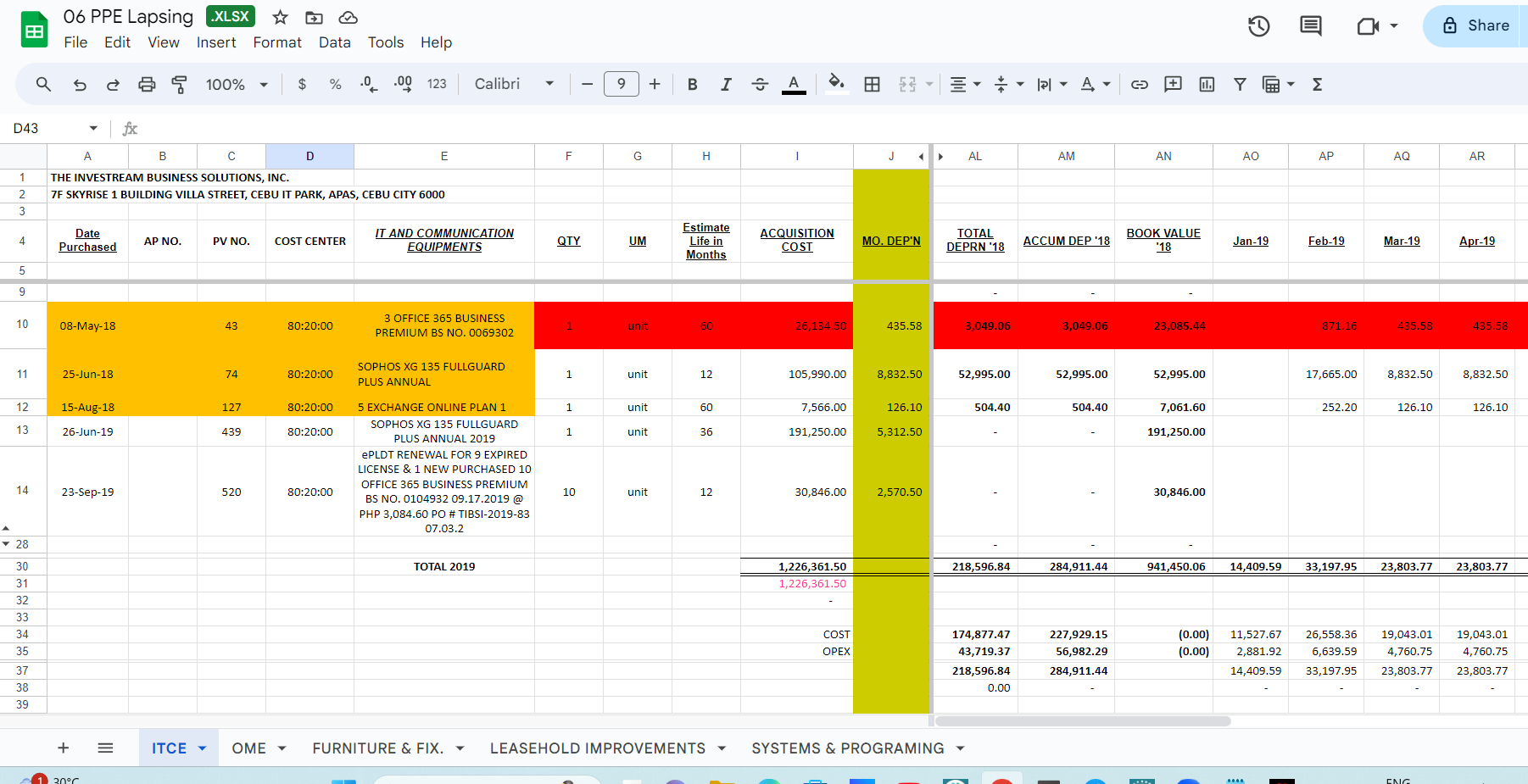The image size is (1528, 784).
Task: Apply strikethrough formatting
Action: tap(760, 84)
